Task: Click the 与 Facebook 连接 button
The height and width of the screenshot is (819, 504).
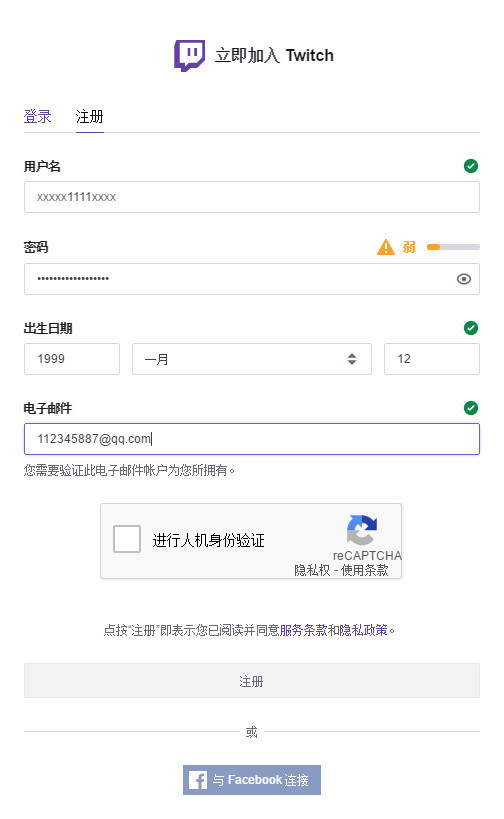Action: (252, 780)
